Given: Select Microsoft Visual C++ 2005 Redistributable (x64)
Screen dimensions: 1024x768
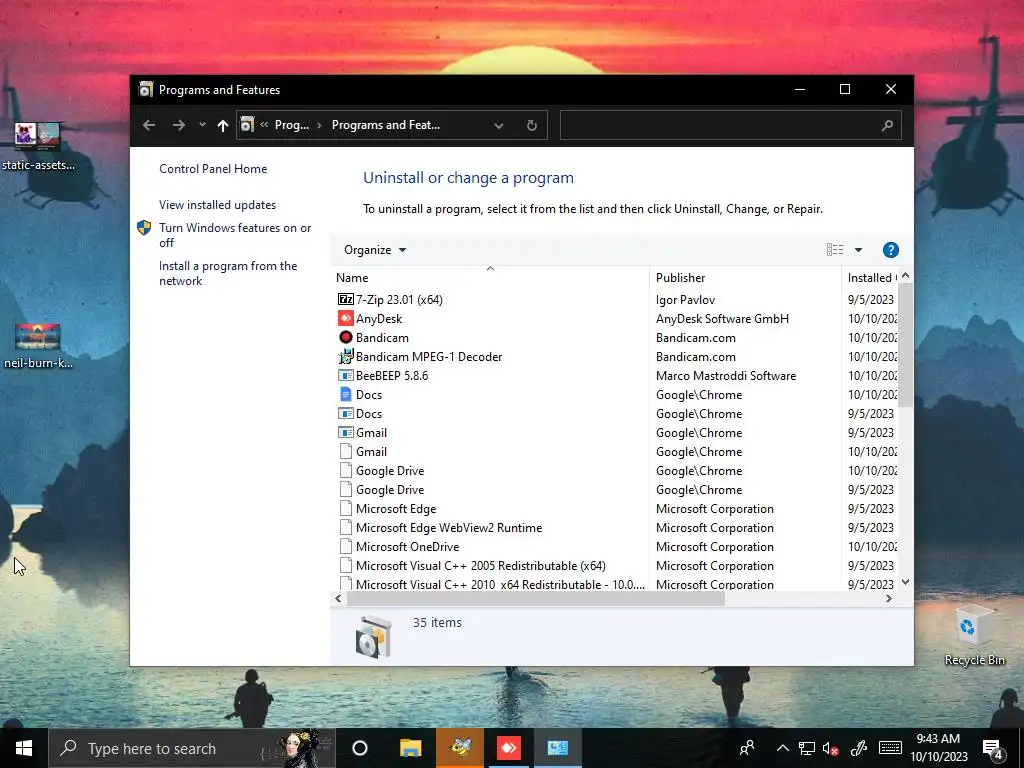Looking at the screenshot, I should tap(481, 566).
